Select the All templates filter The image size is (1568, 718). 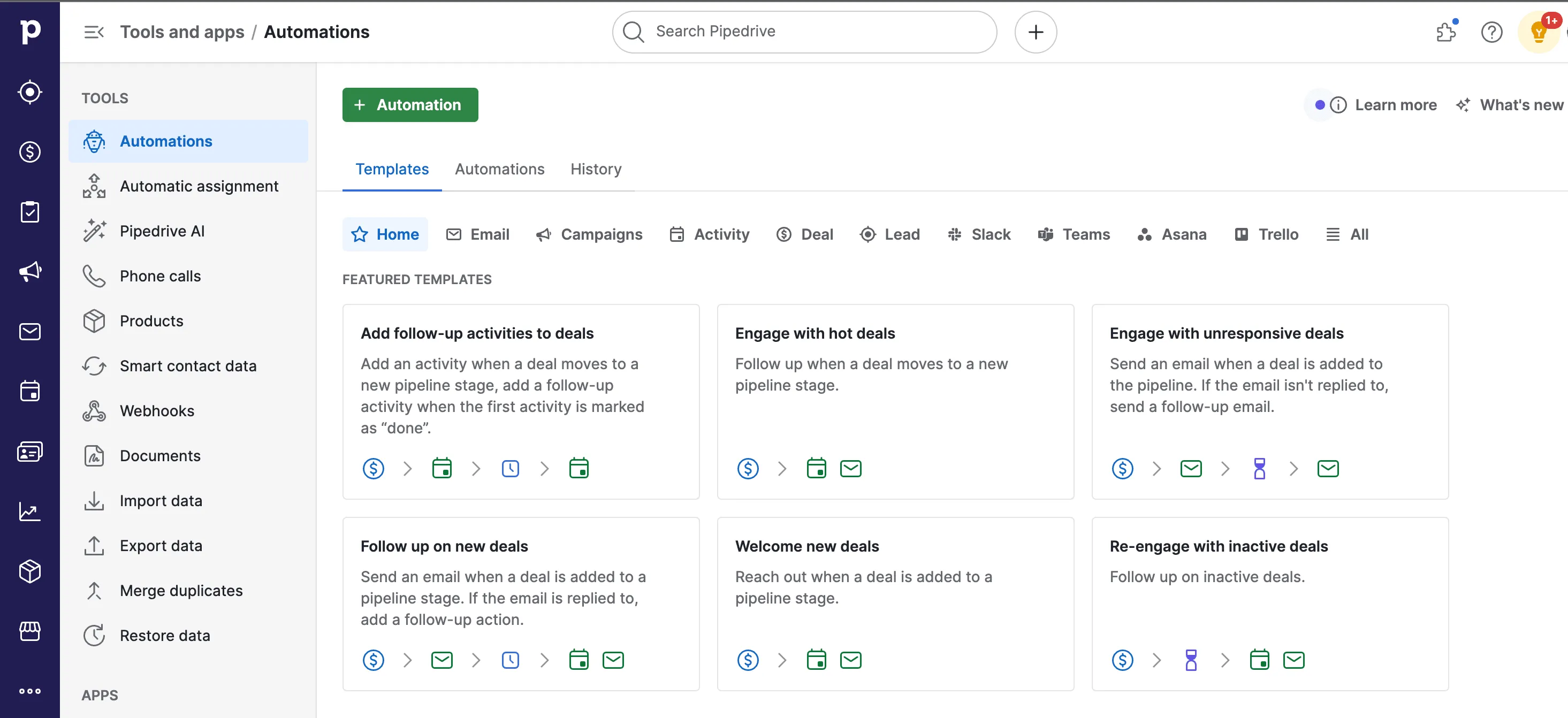point(1347,234)
